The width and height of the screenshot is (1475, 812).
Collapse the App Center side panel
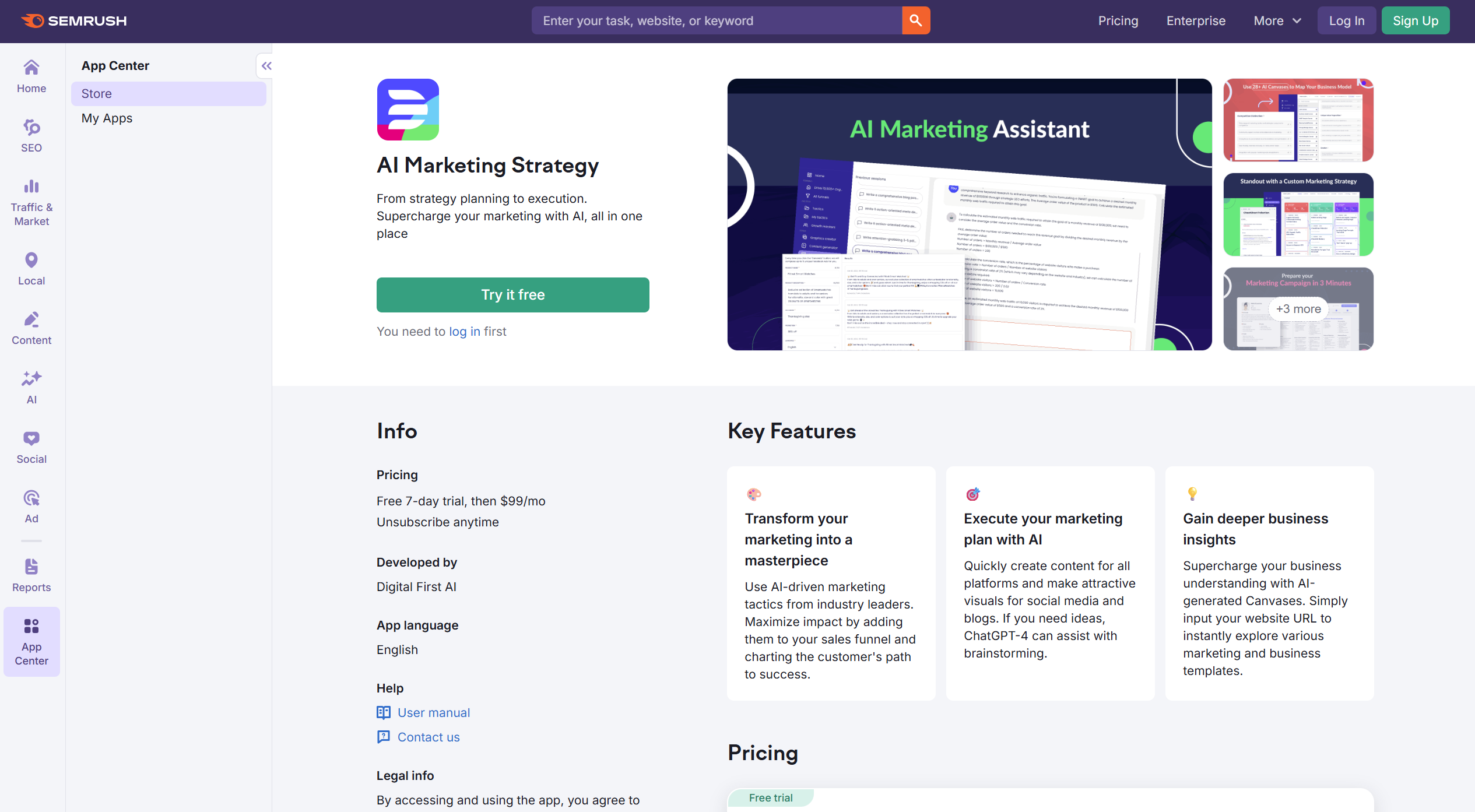pyautogui.click(x=266, y=66)
